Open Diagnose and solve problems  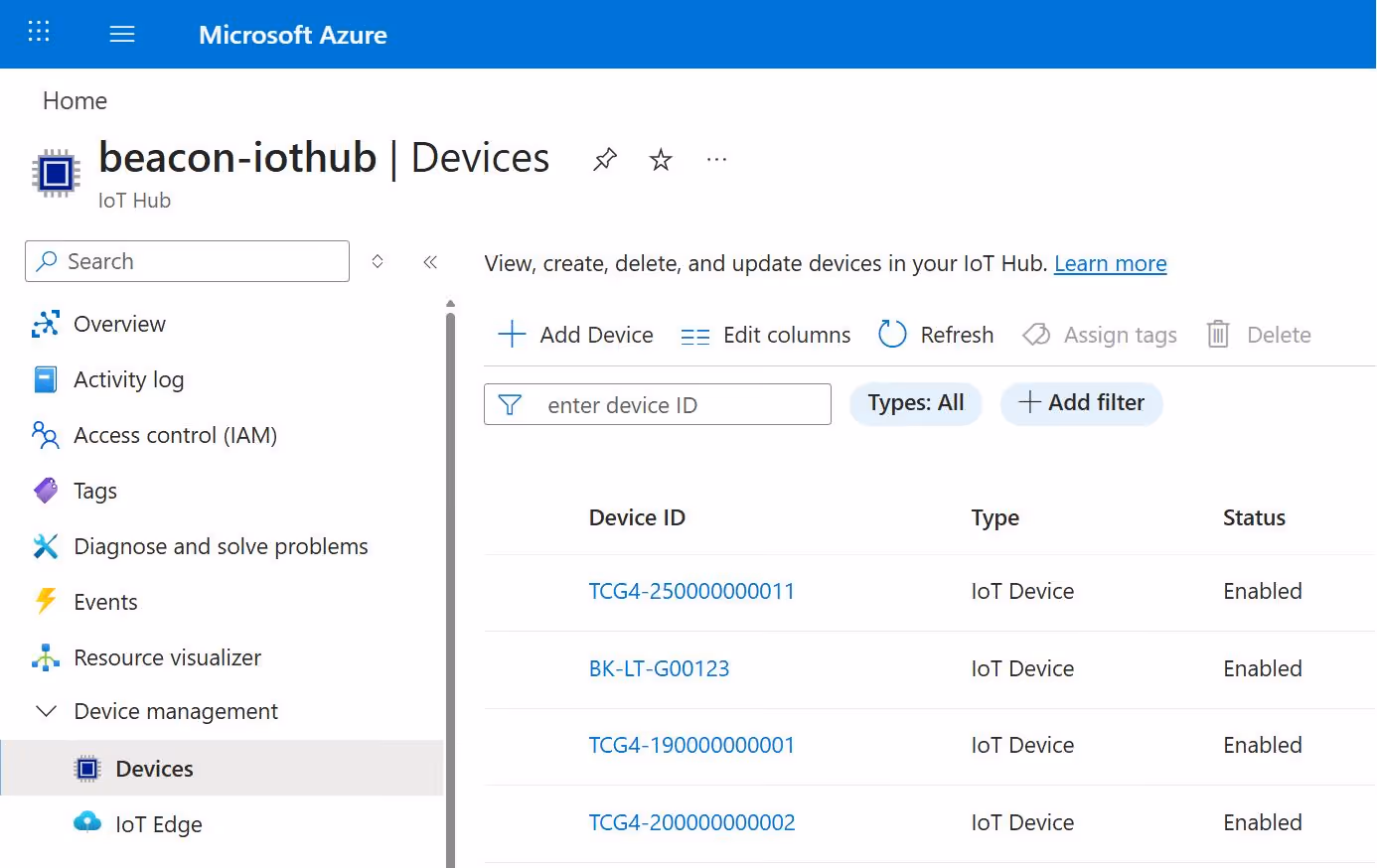click(223, 546)
